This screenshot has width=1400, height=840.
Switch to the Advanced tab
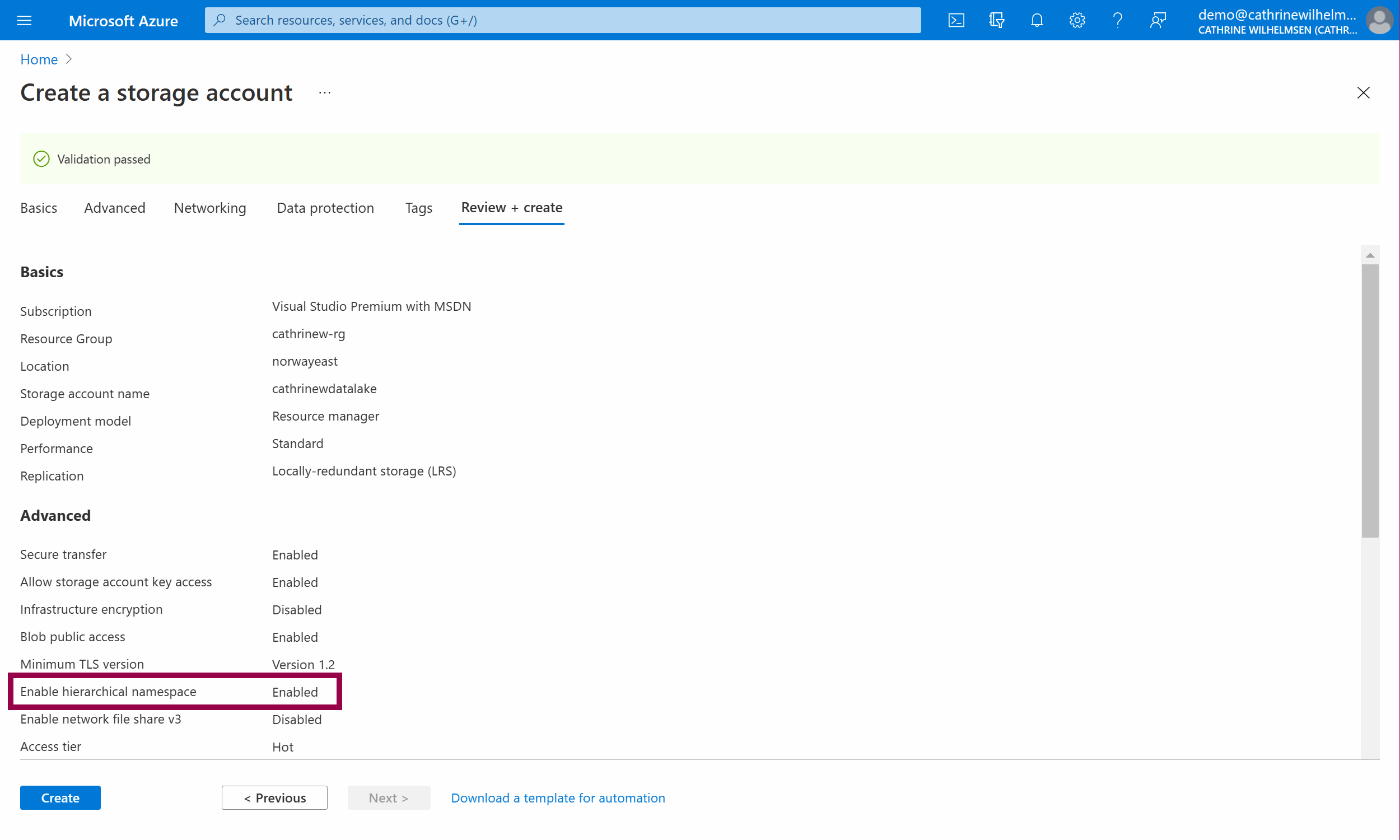[115, 208]
